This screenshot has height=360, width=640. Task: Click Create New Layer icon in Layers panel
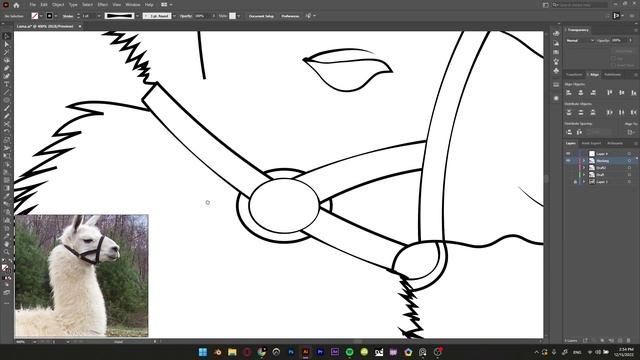click(x=620, y=340)
